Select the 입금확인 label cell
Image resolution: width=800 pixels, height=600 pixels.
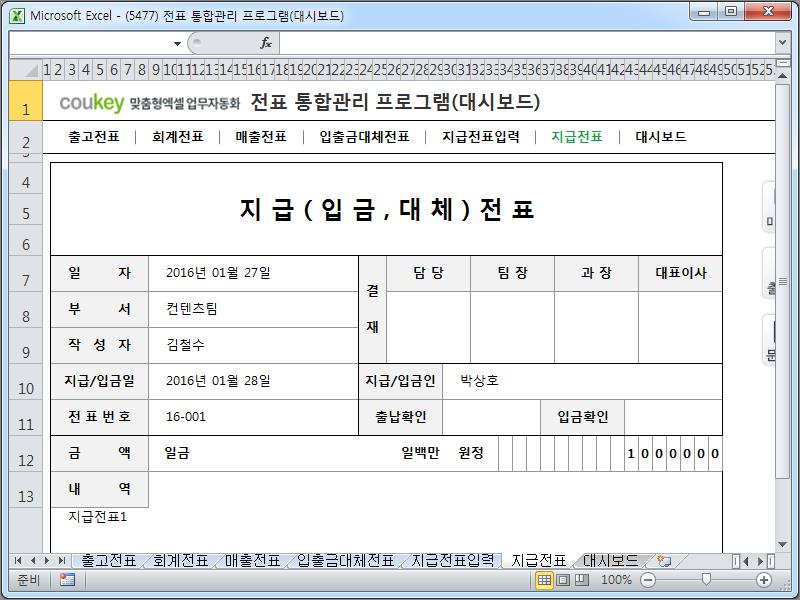583,417
